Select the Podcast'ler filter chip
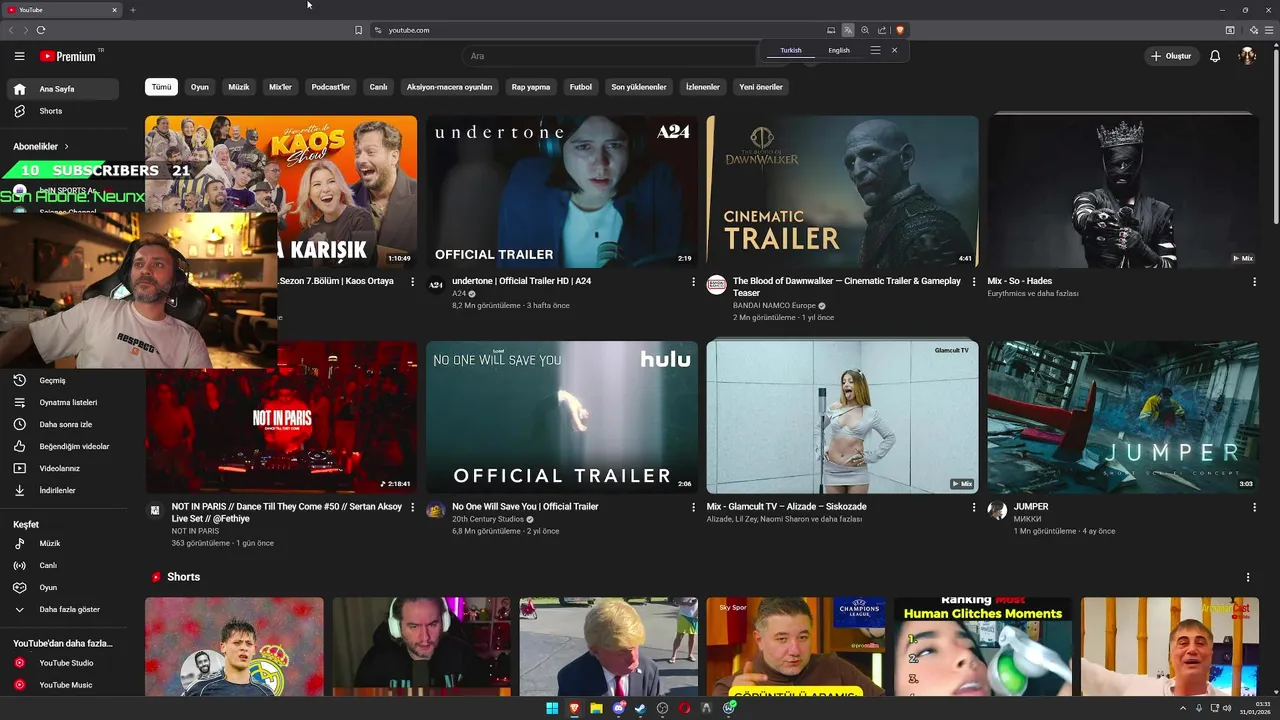Screen dimensions: 1280x720 [x=331, y=87]
